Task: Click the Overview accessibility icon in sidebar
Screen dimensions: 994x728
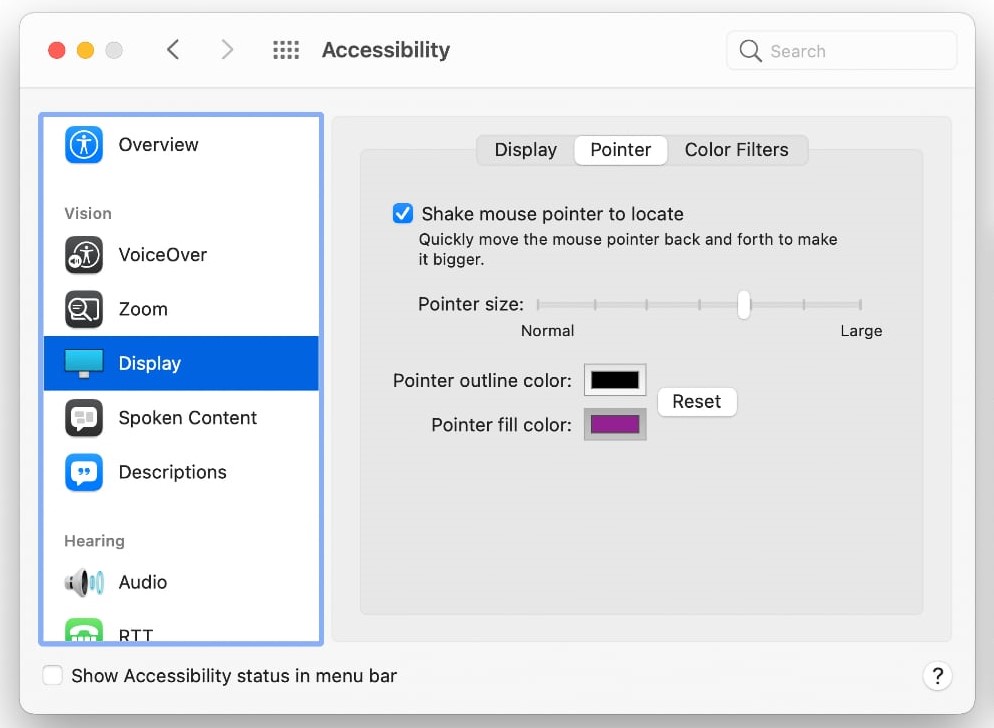Action: [x=84, y=145]
